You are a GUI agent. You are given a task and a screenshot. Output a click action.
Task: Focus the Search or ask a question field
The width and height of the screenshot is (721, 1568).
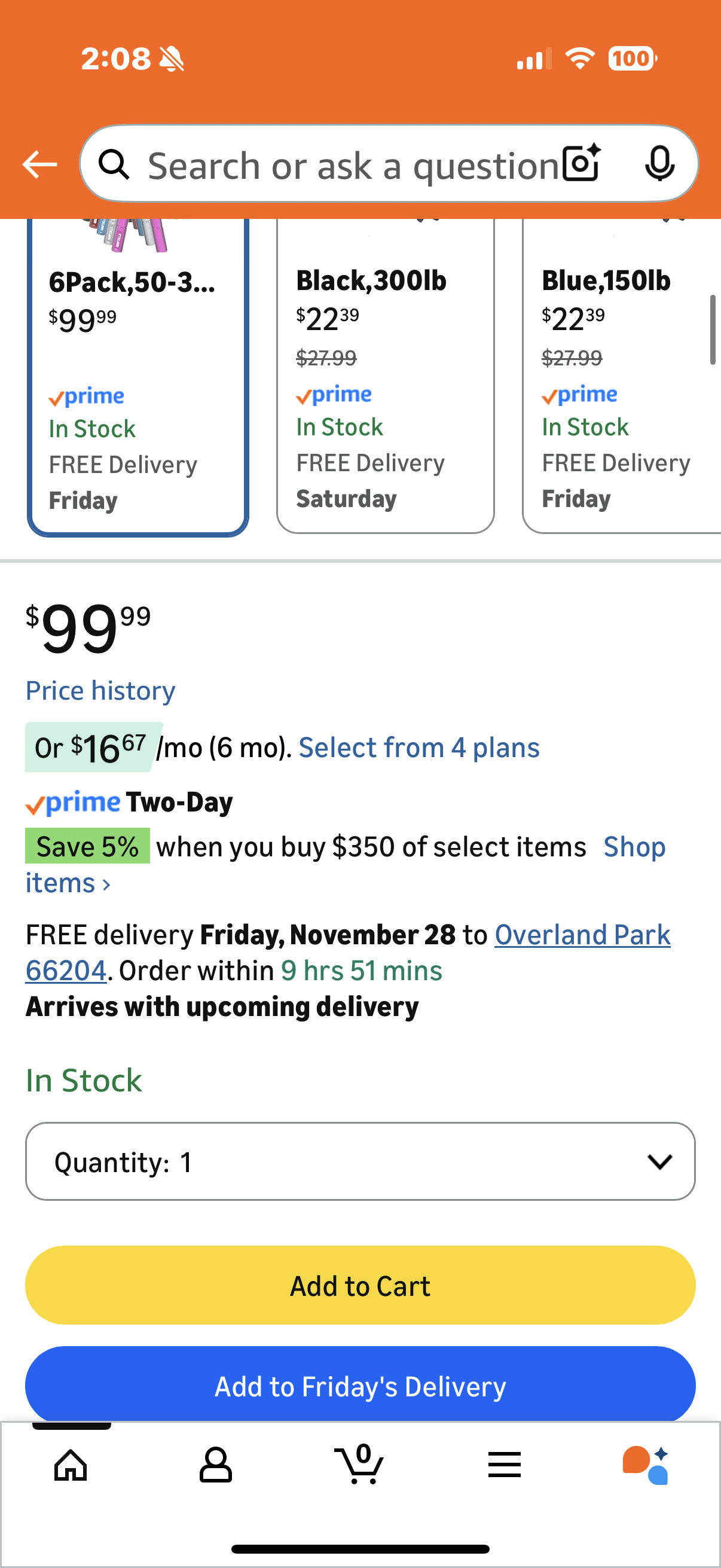[x=353, y=164]
